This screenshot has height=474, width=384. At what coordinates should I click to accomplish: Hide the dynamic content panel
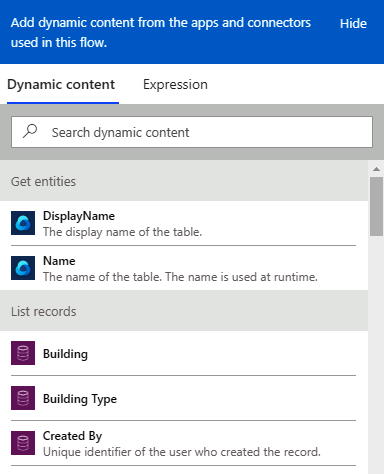click(x=353, y=24)
